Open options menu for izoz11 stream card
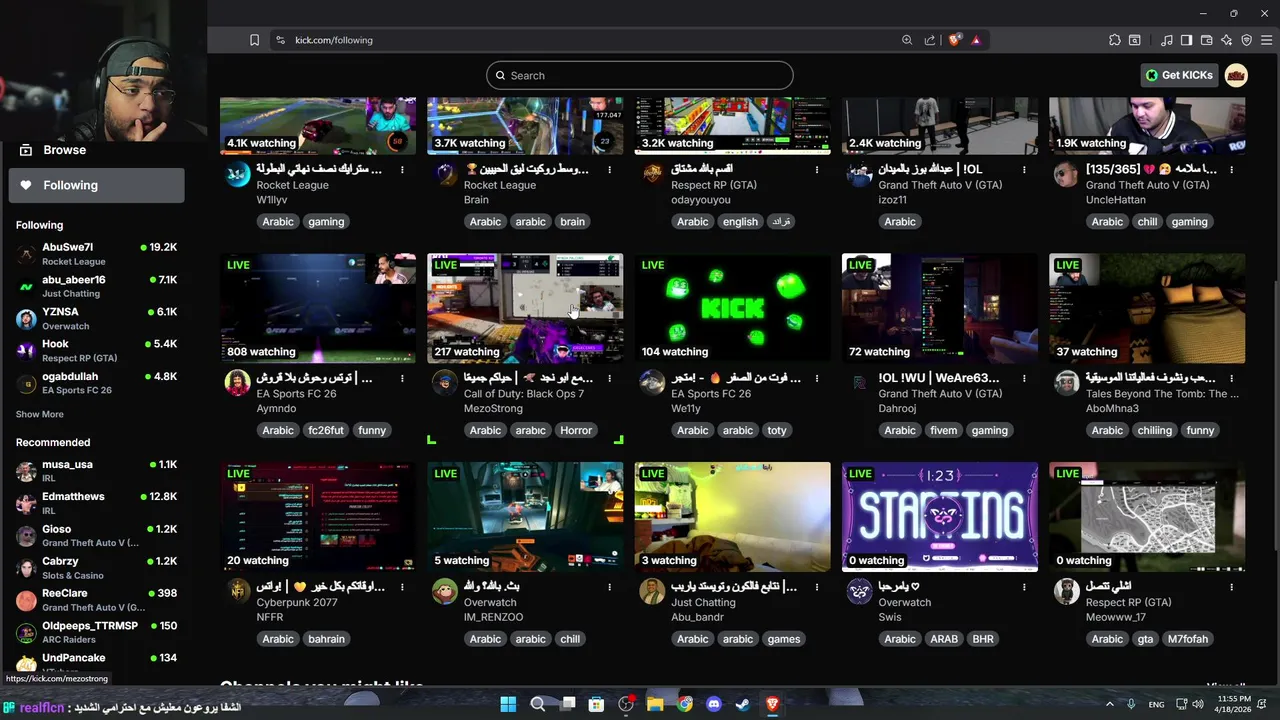 [x=1024, y=170]
